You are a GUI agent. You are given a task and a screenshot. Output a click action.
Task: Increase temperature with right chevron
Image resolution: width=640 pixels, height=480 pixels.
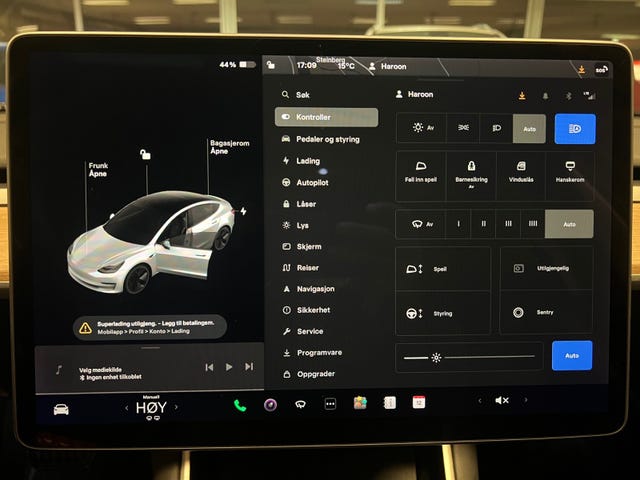tap(176, 407)
